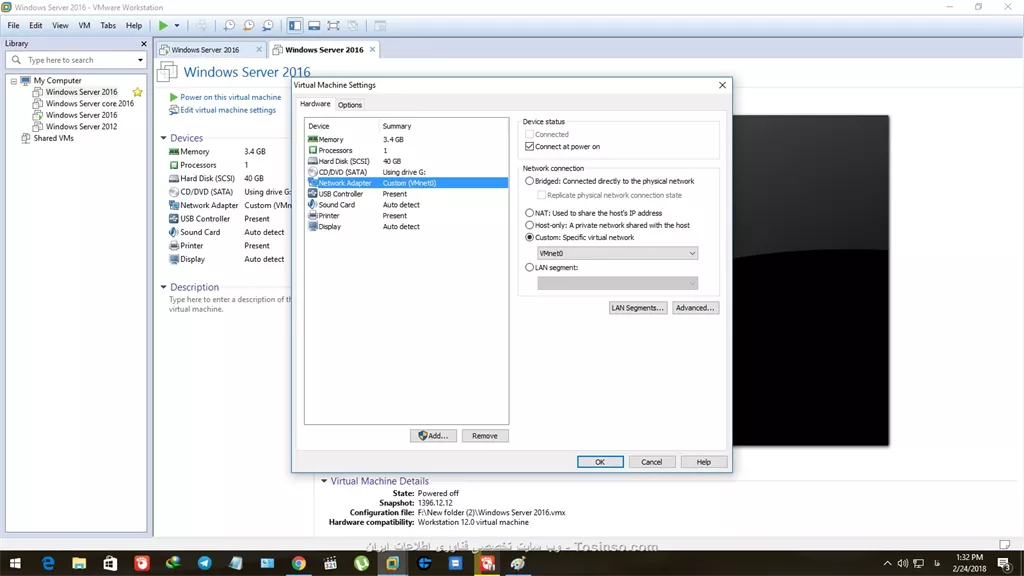Open the Tabs menu

coord(108,25)
